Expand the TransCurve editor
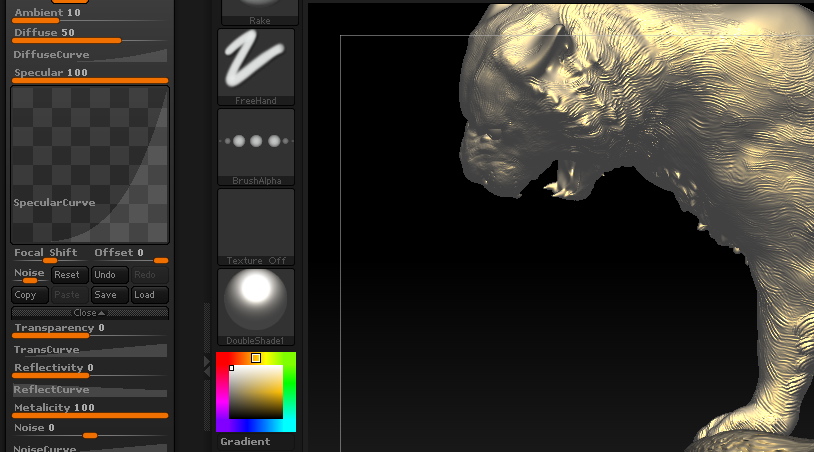 coord(90,350)
